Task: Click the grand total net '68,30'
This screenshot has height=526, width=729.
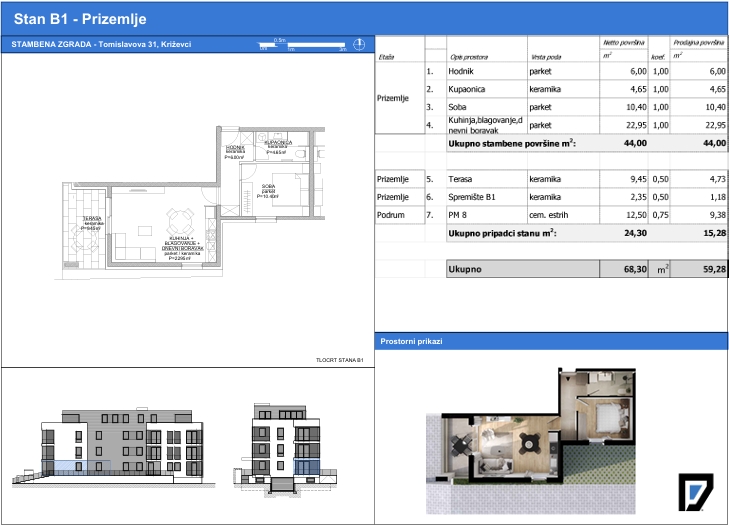Action: pos(635,269)
